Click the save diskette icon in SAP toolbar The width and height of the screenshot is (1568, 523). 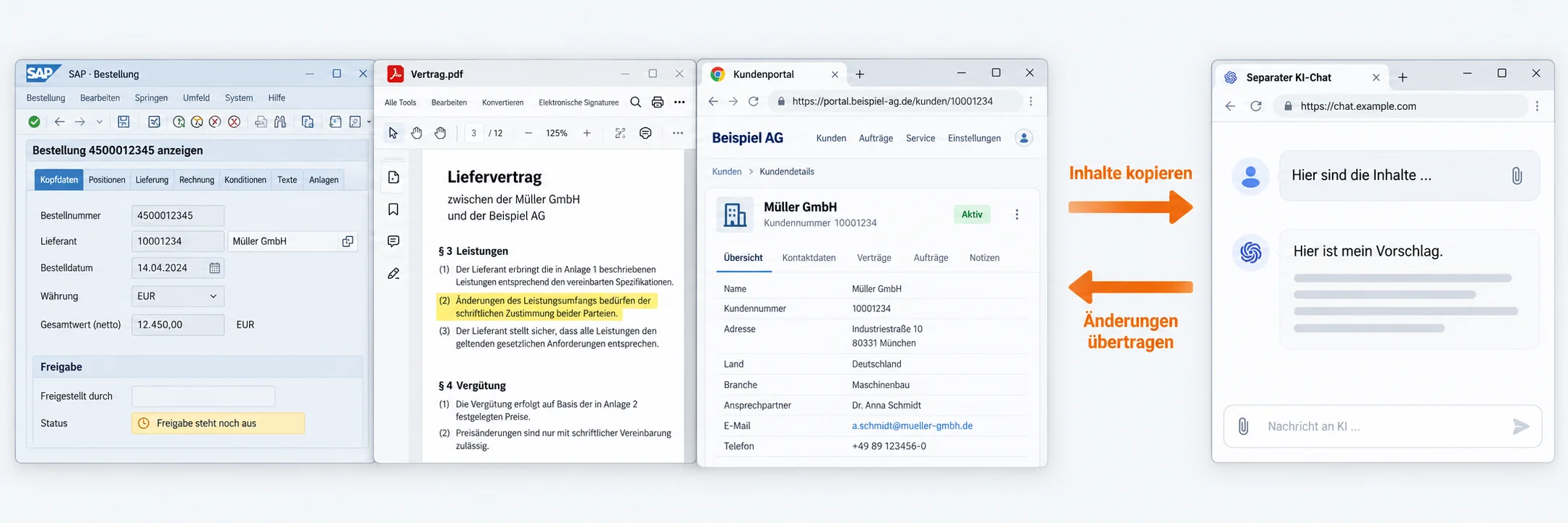[123, 122]
